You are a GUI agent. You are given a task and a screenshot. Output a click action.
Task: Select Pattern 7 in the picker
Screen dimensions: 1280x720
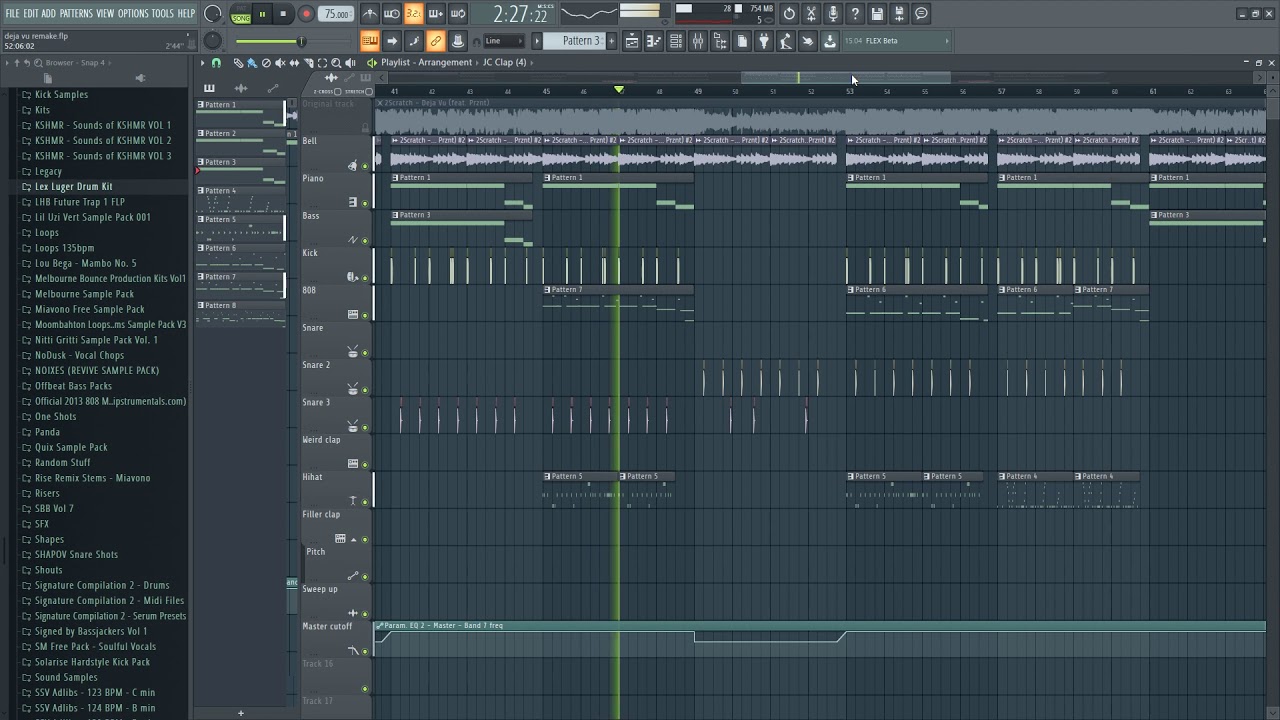pyautogui.click(x=240, y=284)
